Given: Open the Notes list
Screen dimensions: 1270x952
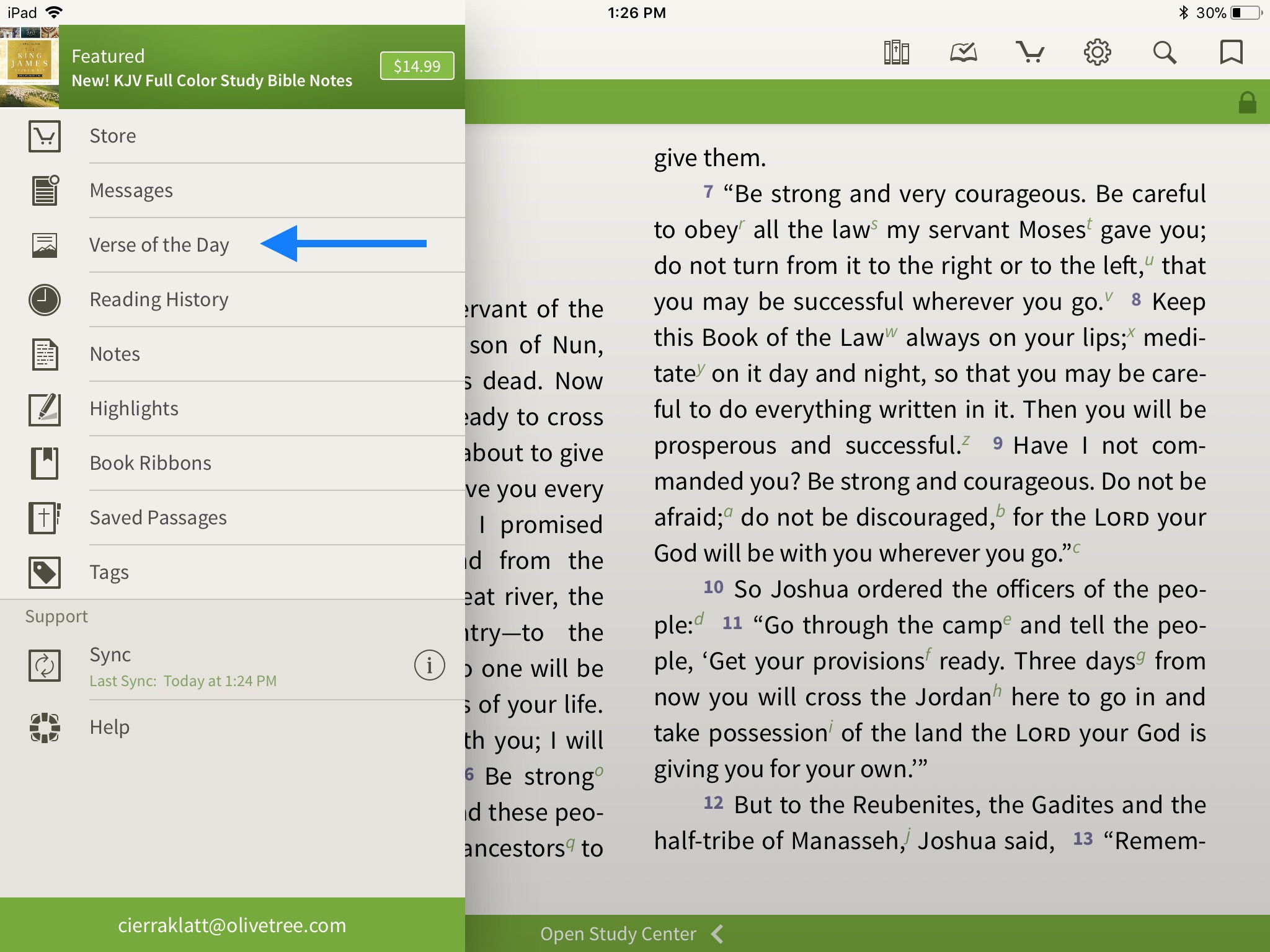Looking at the screenshot, I should pyautogui.click(x=233, y=355).
